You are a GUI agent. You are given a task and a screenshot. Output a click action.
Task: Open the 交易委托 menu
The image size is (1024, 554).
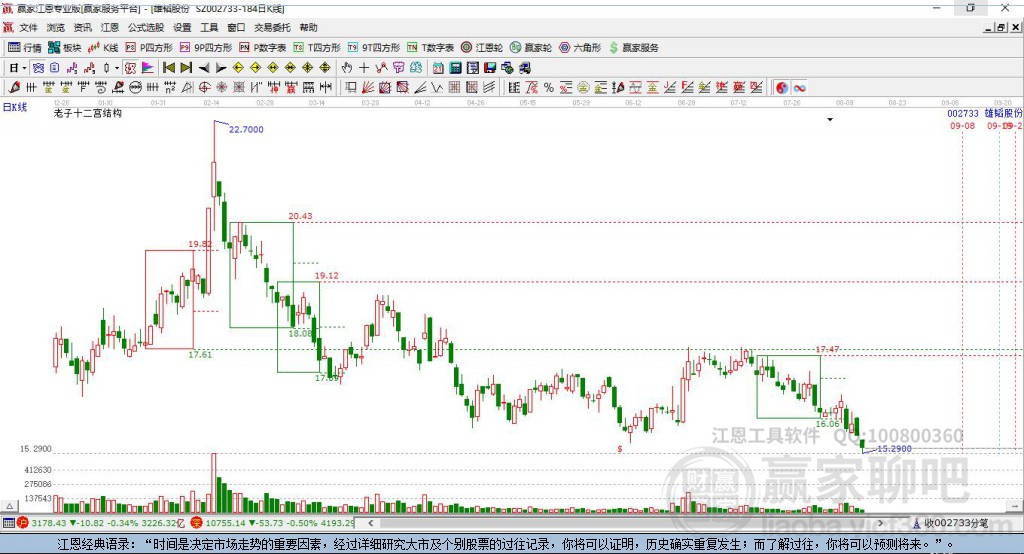[x=272, y=27]
